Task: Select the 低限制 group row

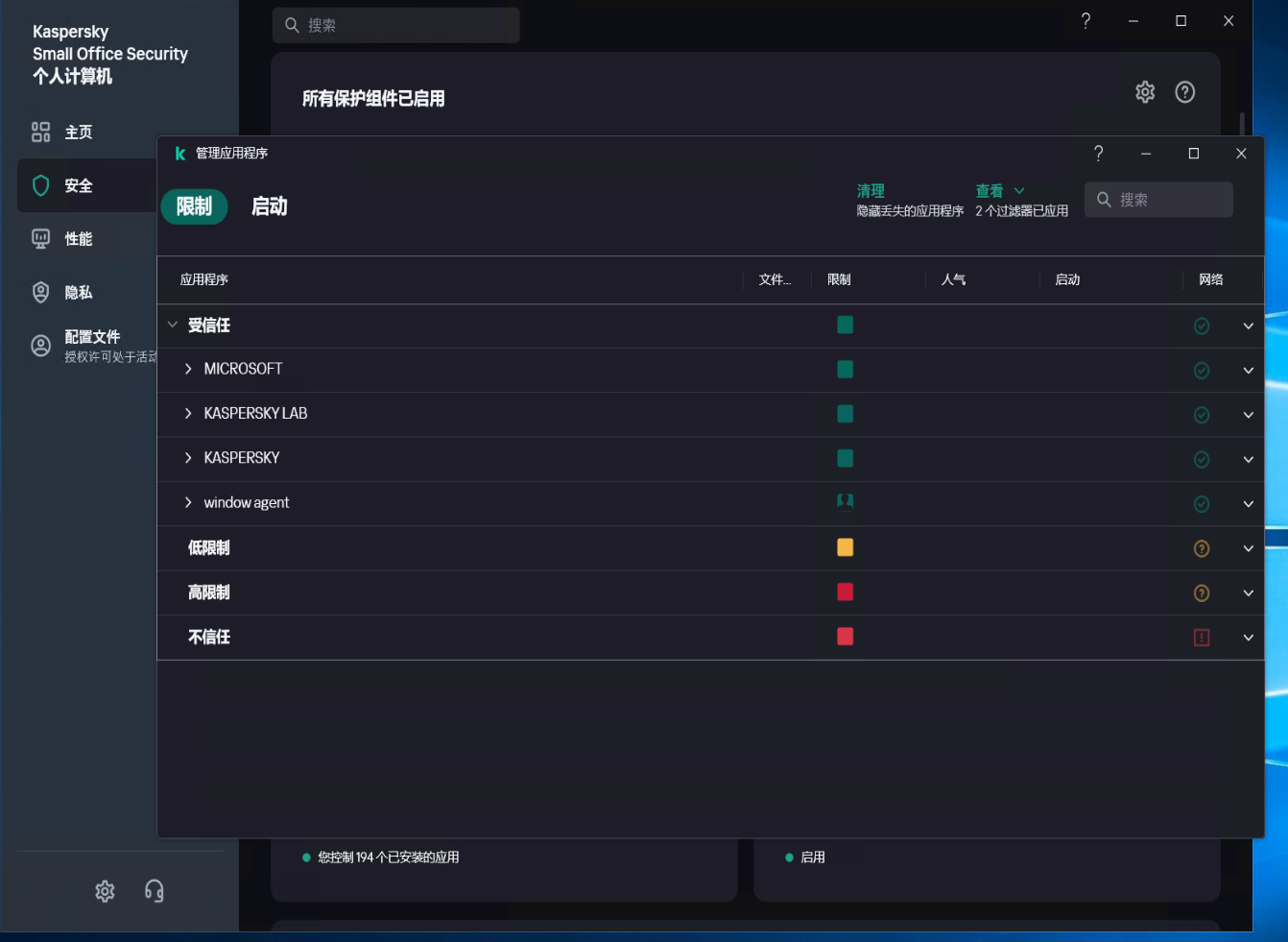Action: pyautogui.click(x=710, y=548)
